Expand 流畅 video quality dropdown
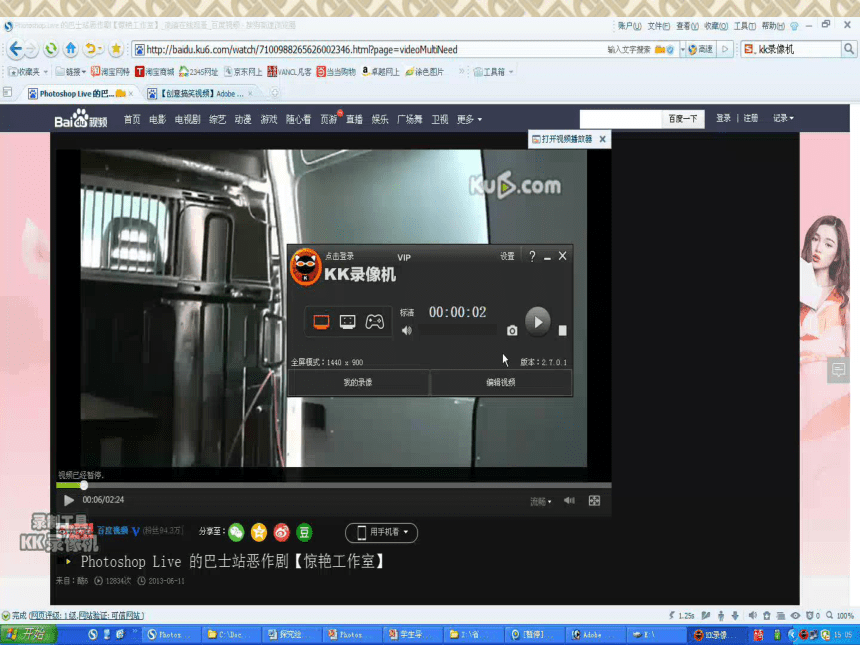This screenshot has height=645, width=860. click(541, 501)
